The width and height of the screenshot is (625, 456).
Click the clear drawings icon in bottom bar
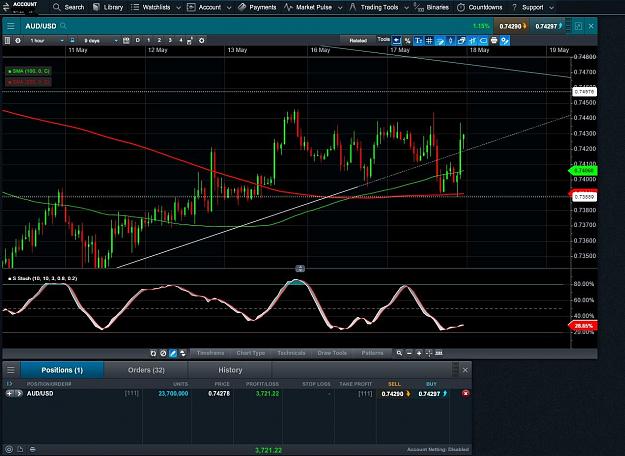tap(163, 353)
